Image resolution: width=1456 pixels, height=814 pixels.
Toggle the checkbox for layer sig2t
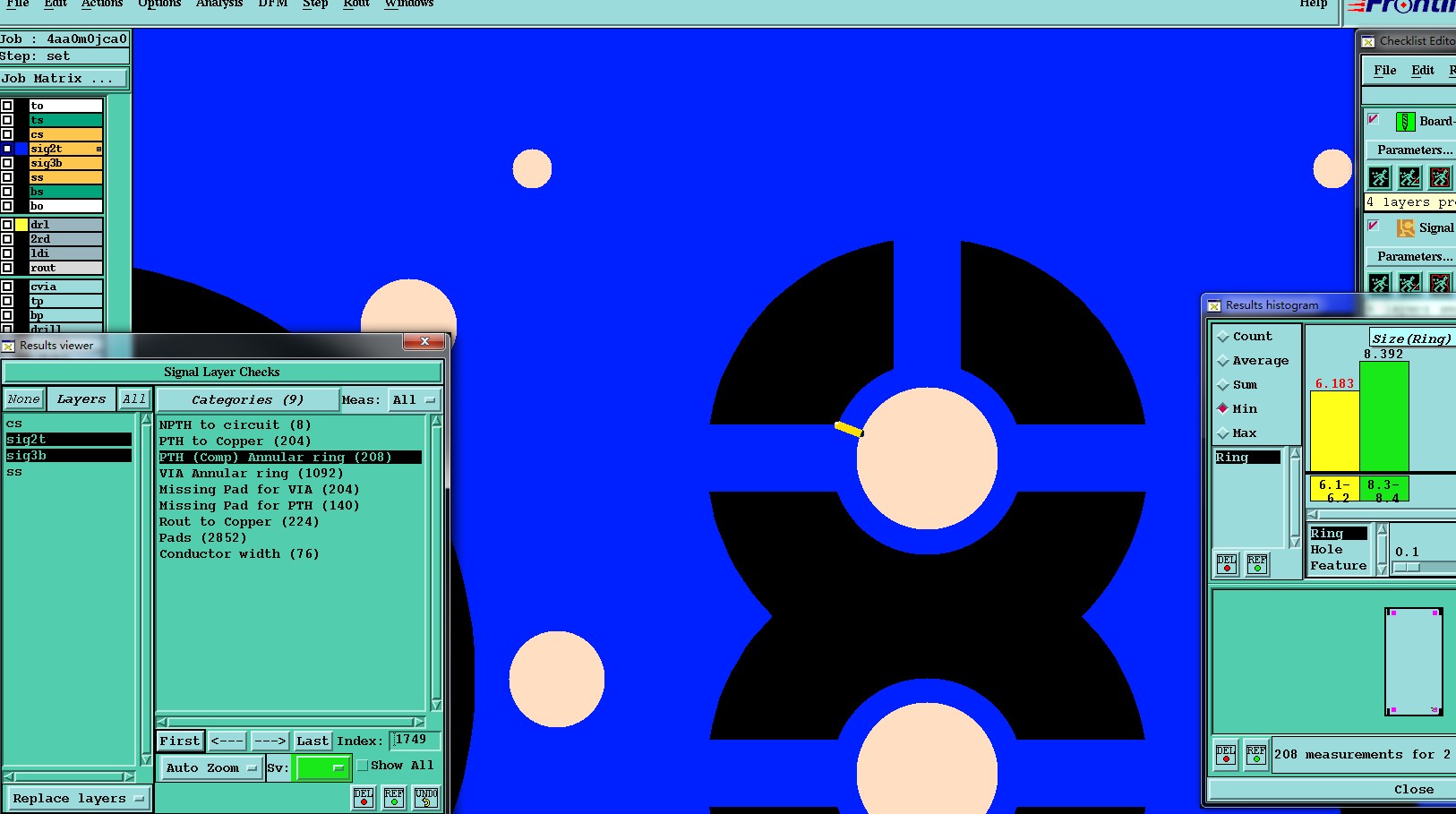click(x=7, y=149)
